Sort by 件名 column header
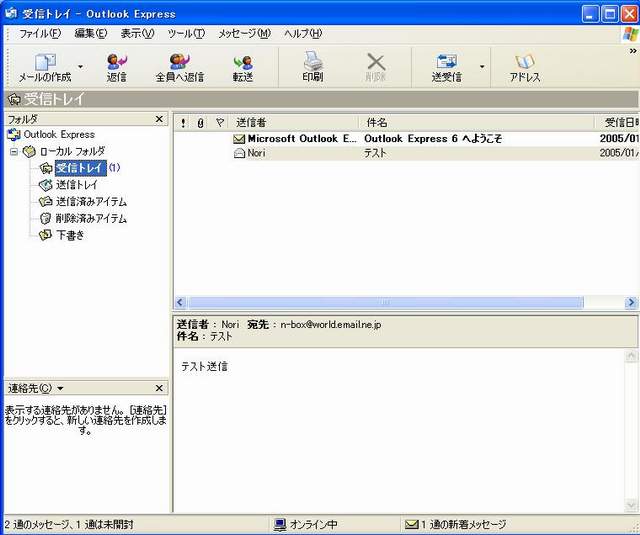 point(476,122)
